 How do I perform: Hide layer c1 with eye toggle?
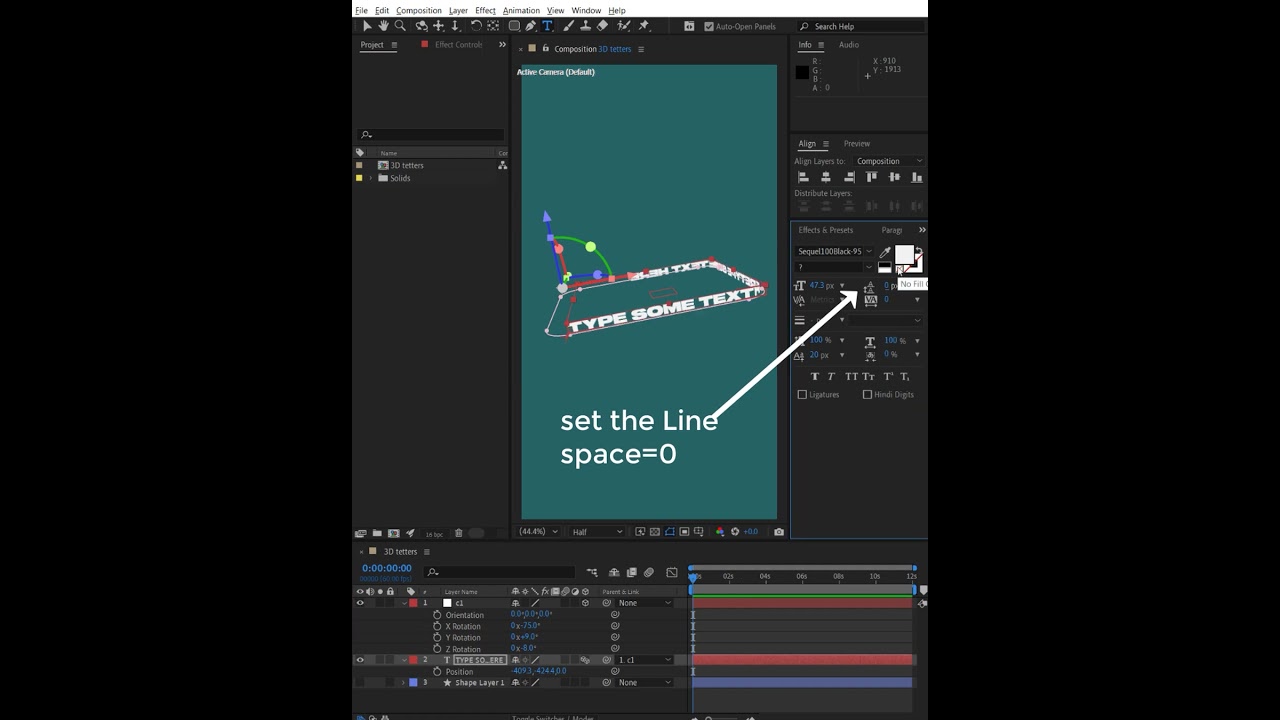point(360,603)
